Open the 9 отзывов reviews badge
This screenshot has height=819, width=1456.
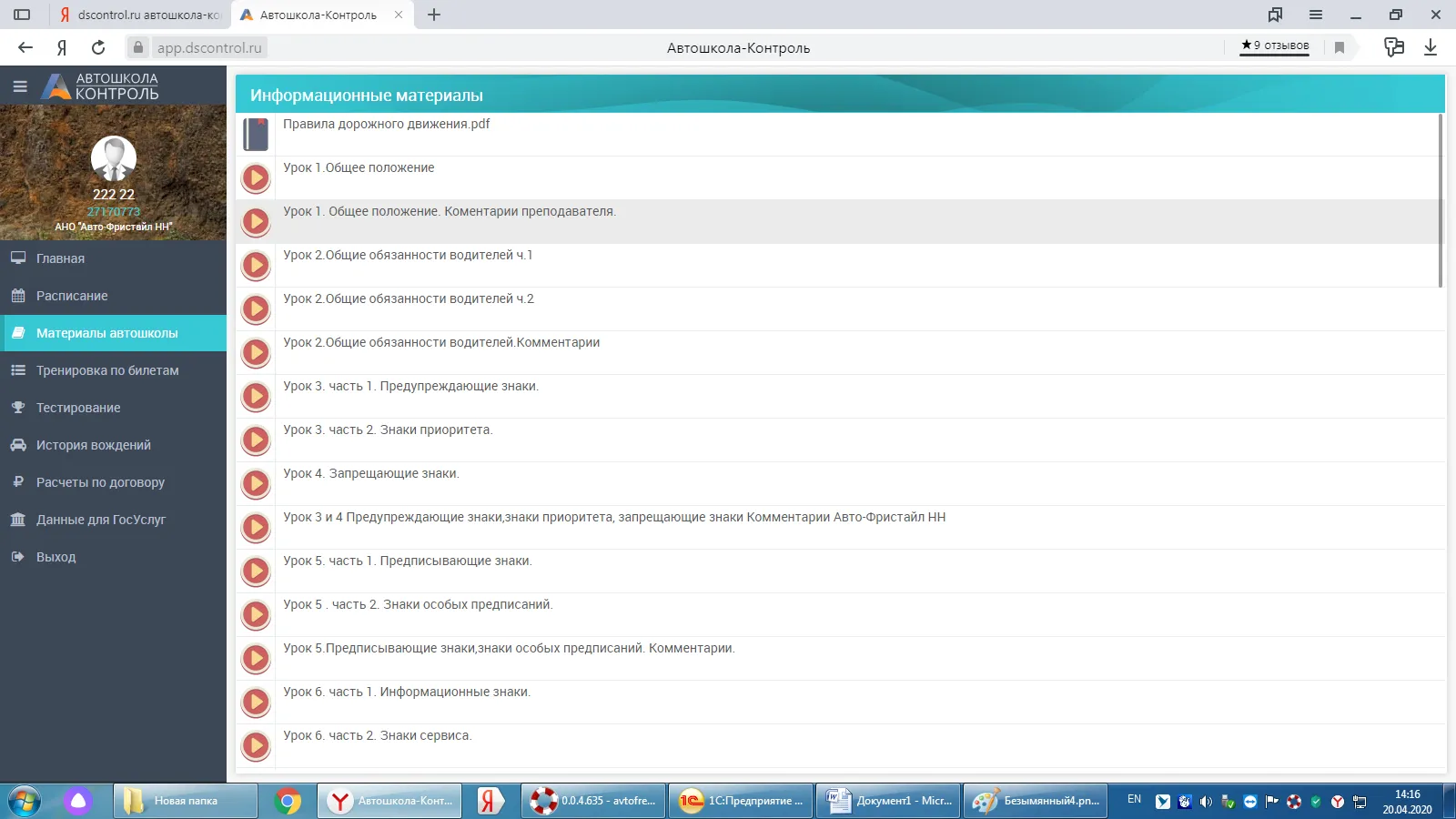pyautogui.click(x=1275, y=45)
